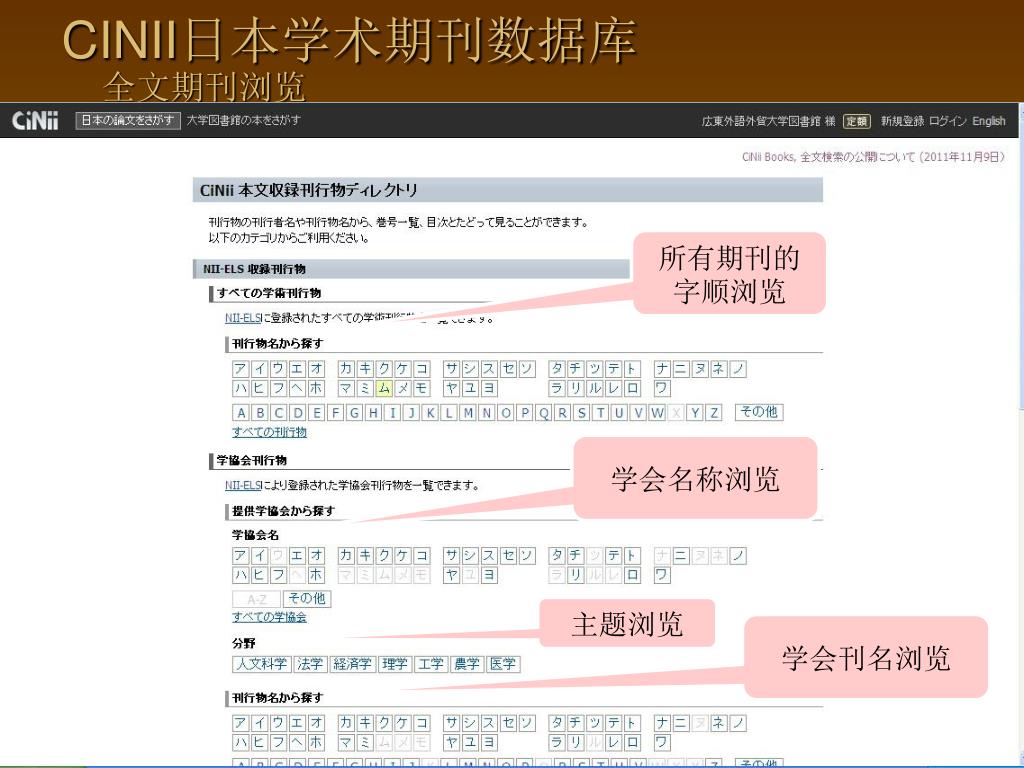Choose letter Z in the alphabet index

coord(714,413)
